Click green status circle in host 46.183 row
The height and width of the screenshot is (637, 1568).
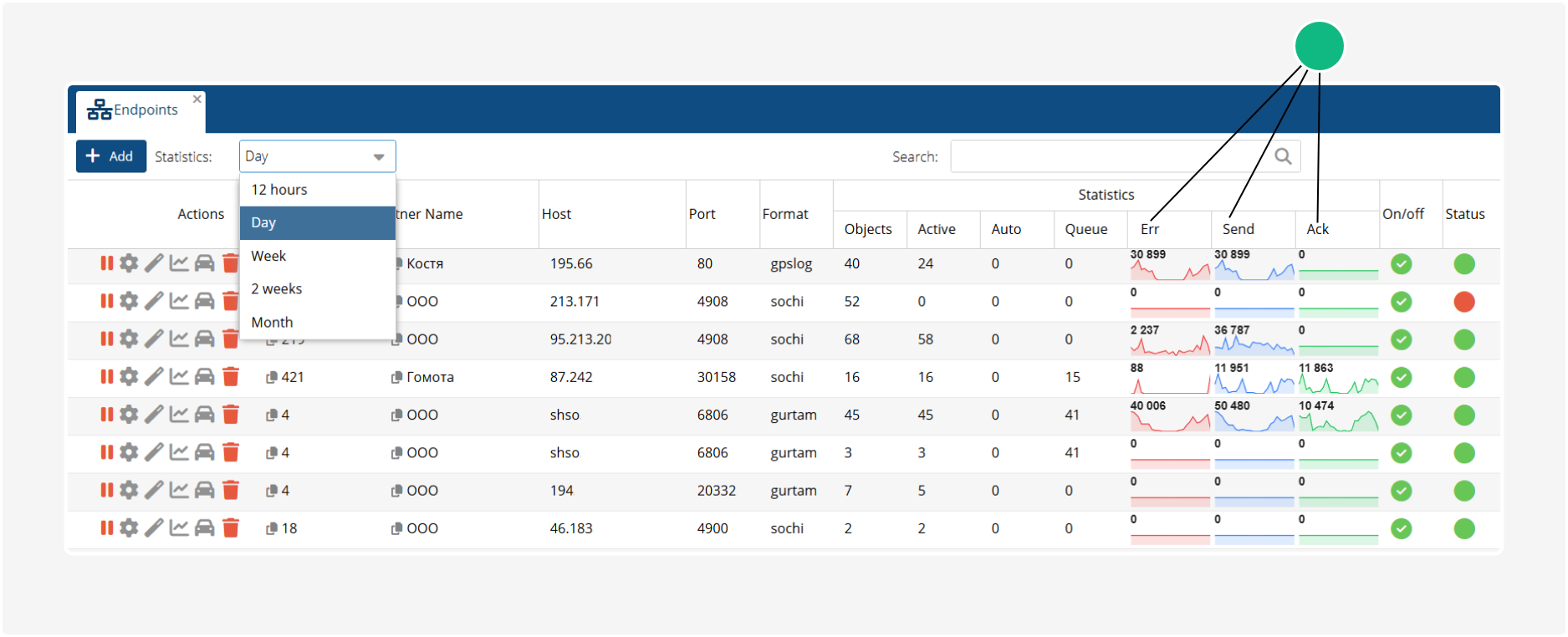(x=1464, y=528)
